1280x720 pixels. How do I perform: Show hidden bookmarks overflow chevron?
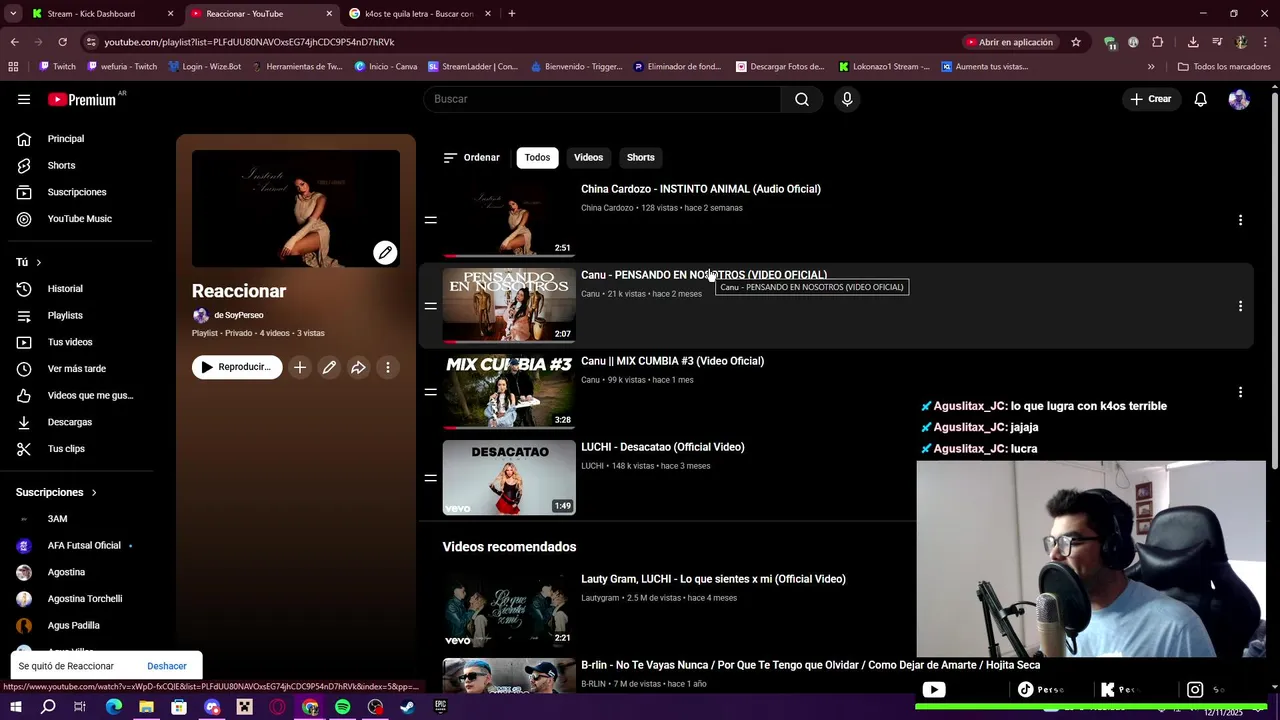click(1151, 67)
